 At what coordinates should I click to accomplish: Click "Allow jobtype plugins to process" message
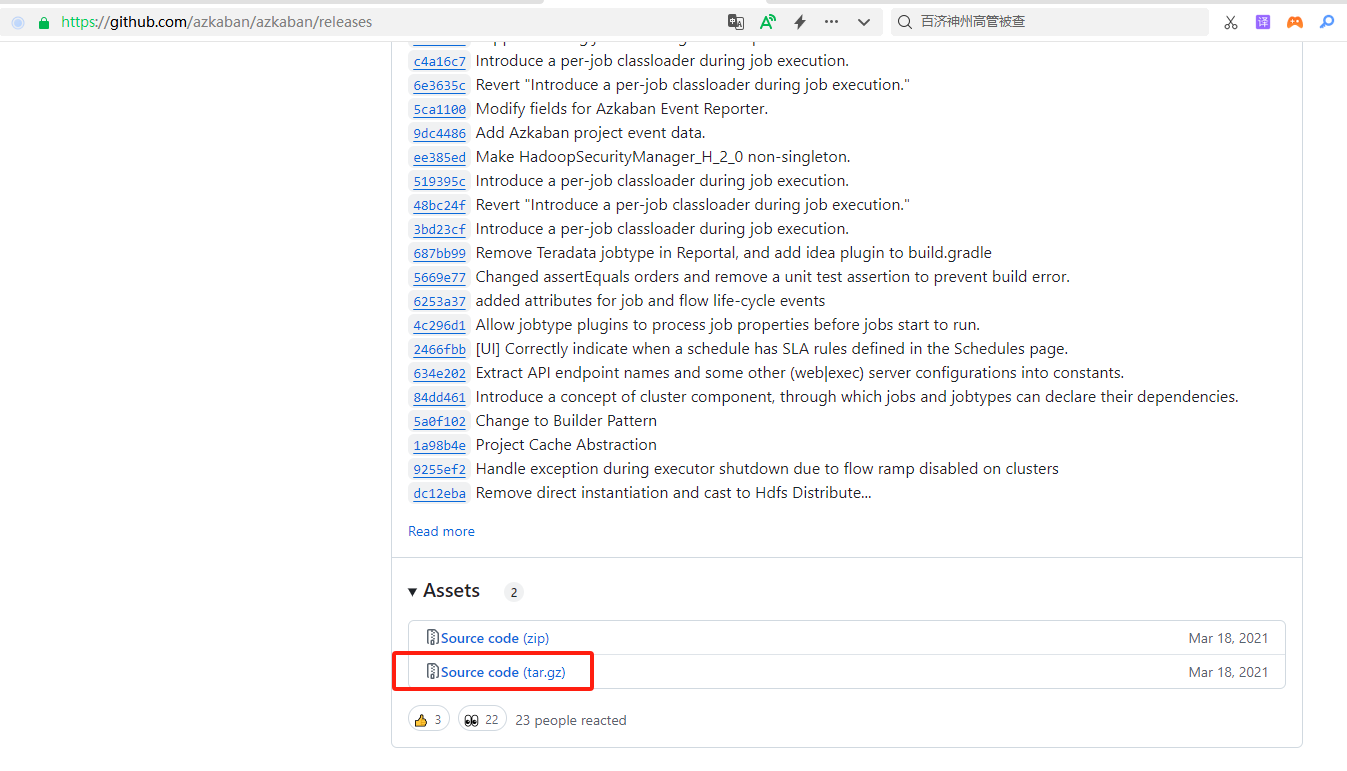pos(728,325)
